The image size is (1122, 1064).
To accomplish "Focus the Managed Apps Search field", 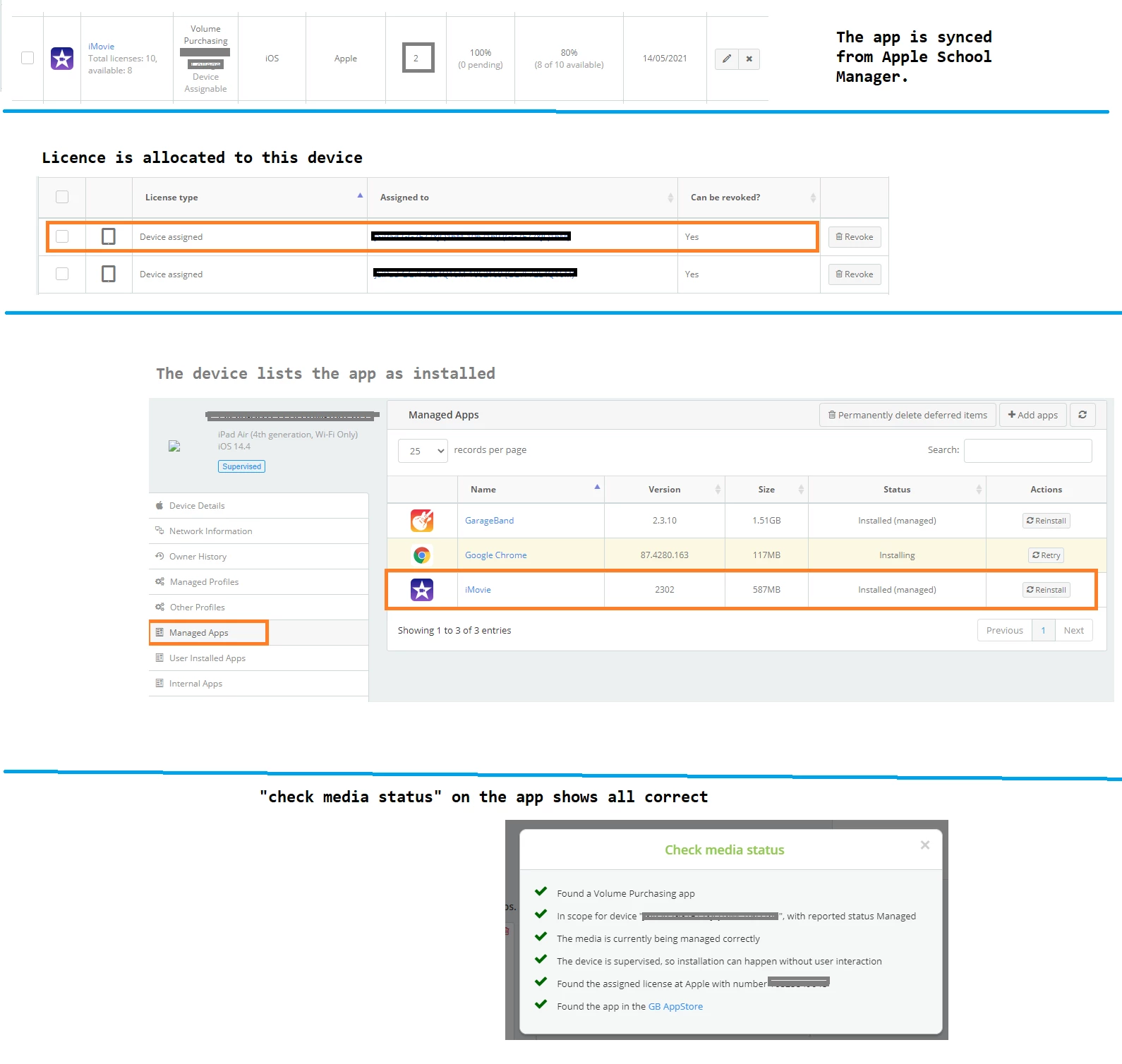I will (1027, 451).
